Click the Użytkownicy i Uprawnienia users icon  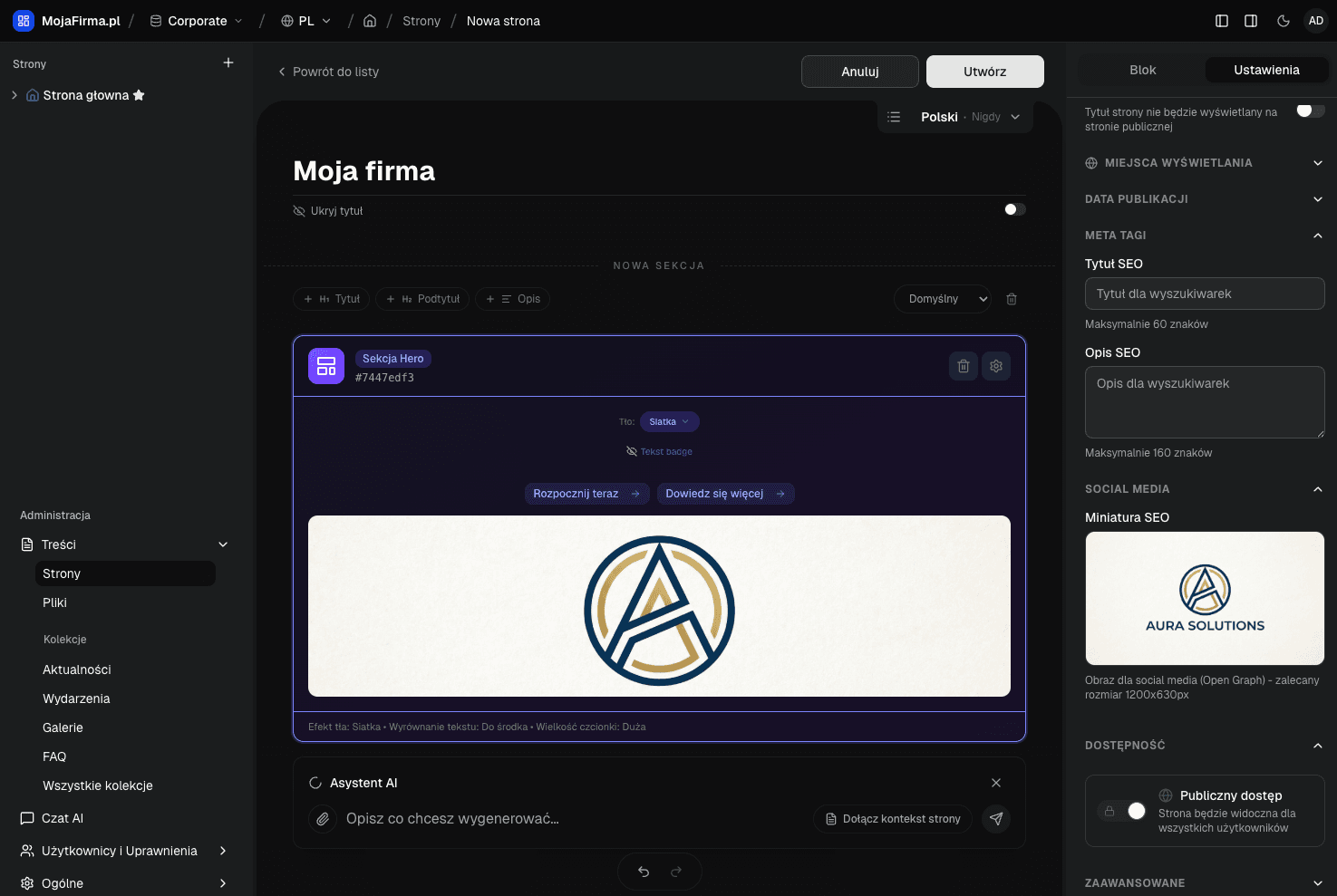[27, 851]
